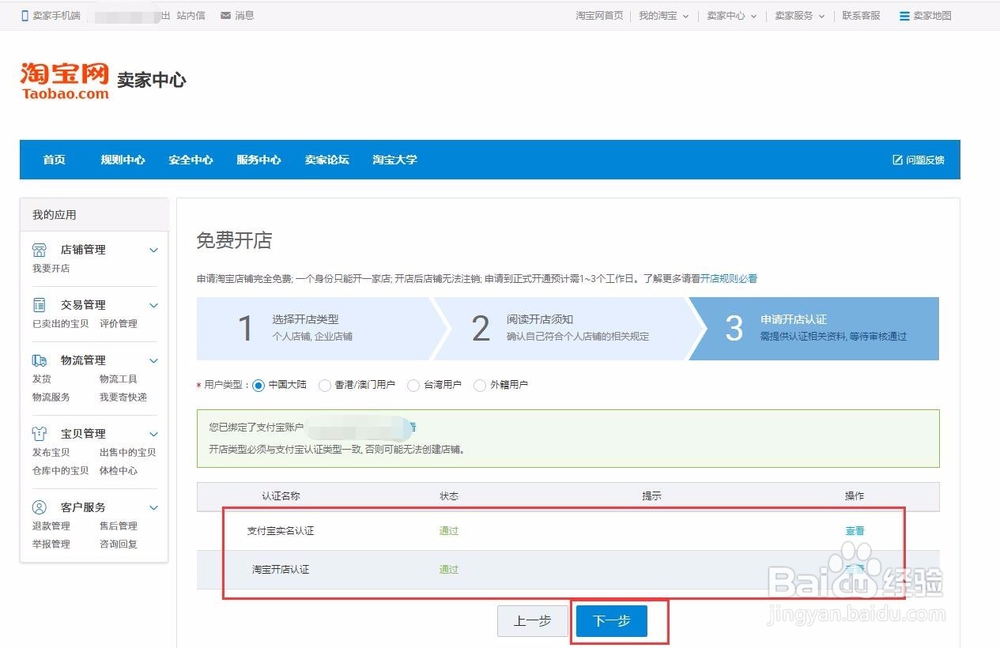Open 仓库中的宝贝 in the sidebar
Screen dimensions: 1000x648
61,471
